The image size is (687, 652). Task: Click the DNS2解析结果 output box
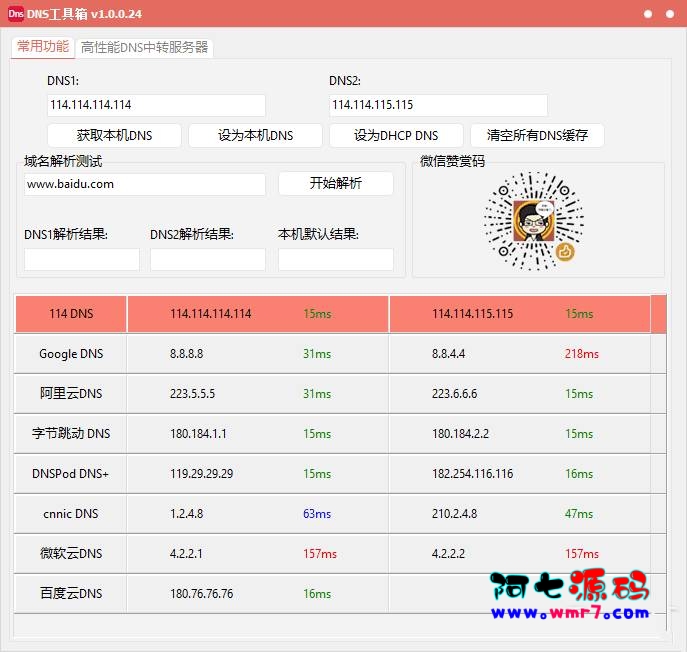(x=208, y=259)
